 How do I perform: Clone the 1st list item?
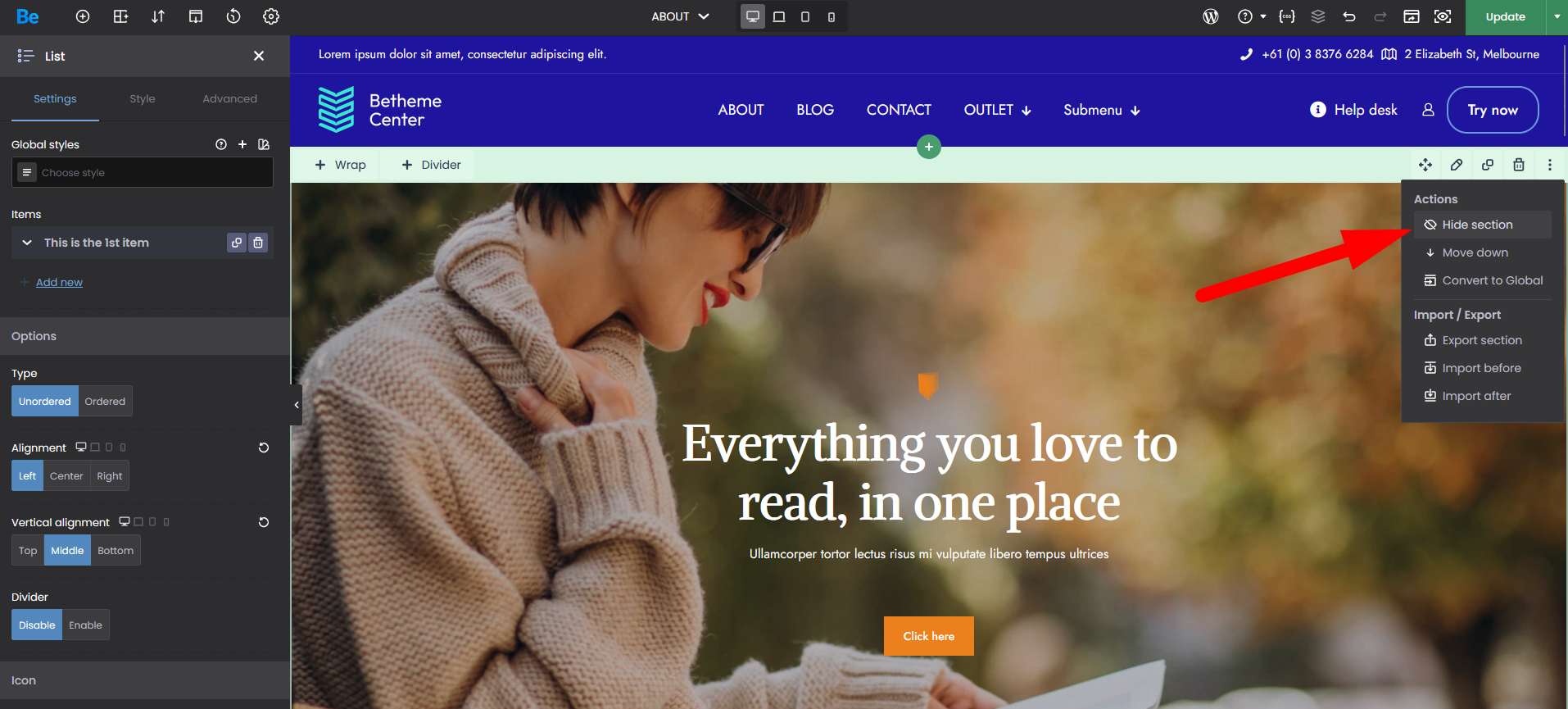pyautogui.click(x=237, y=243)
